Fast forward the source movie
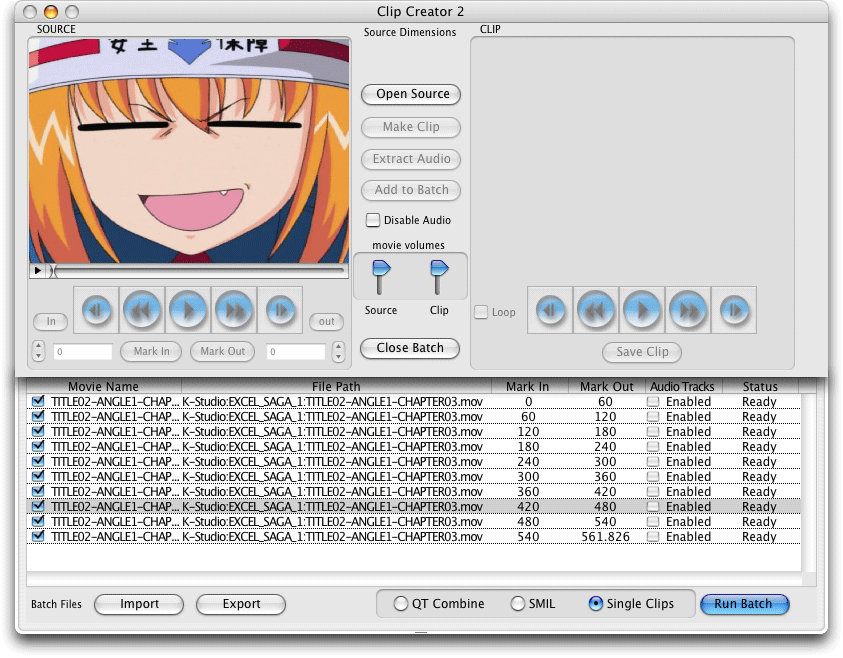Image resolution: width=843 pixels, height=658 pixels. pyautogui.click(x=234, y=310)
